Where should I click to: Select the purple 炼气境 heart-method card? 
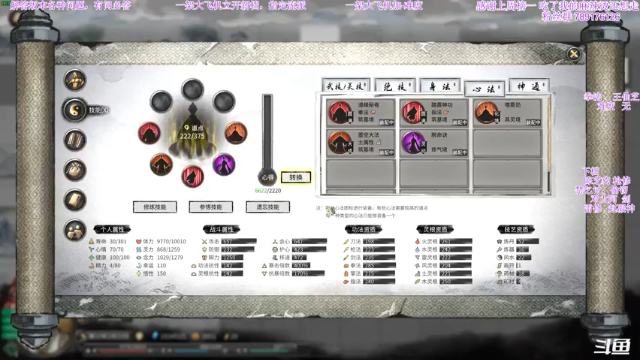pos(434,143)
